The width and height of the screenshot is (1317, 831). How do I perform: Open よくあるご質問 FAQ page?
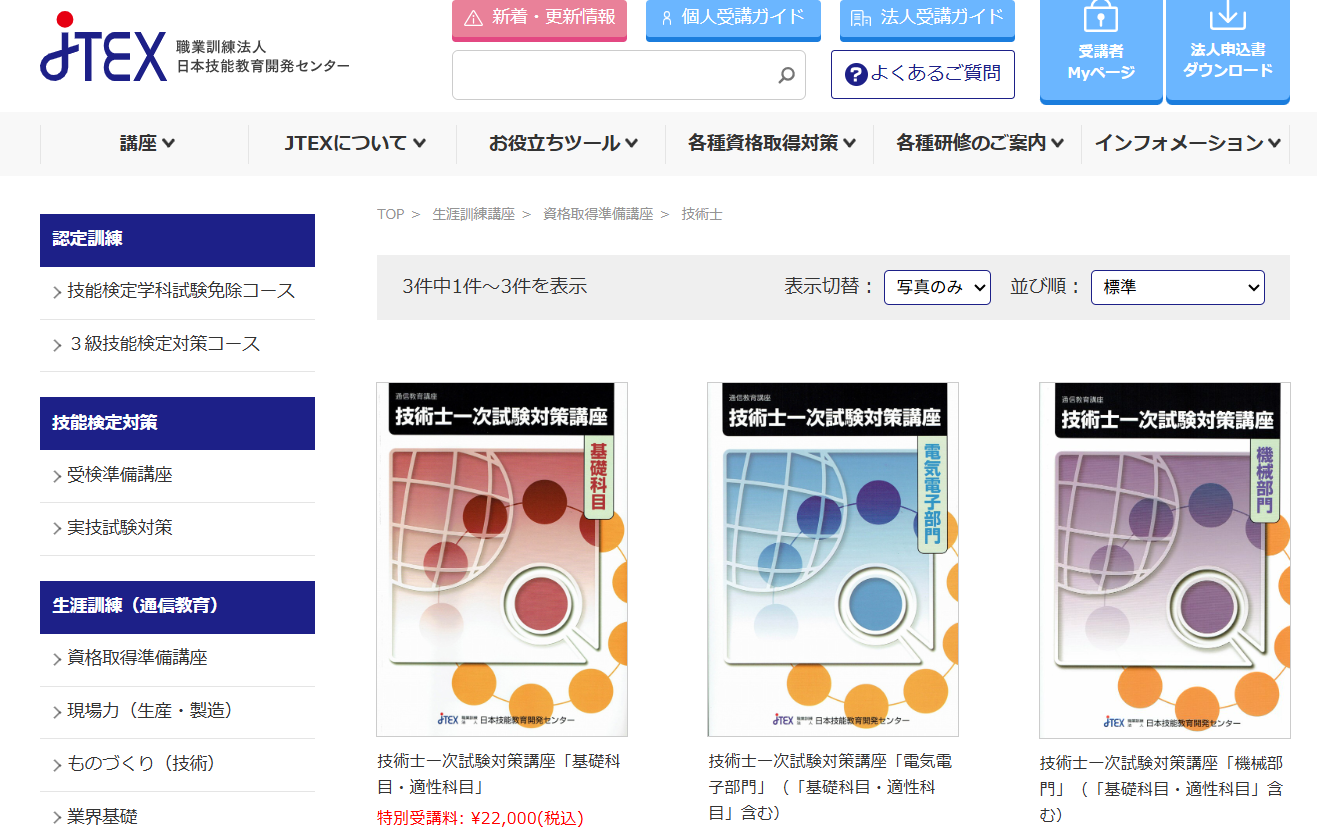[x=923, y=75]
